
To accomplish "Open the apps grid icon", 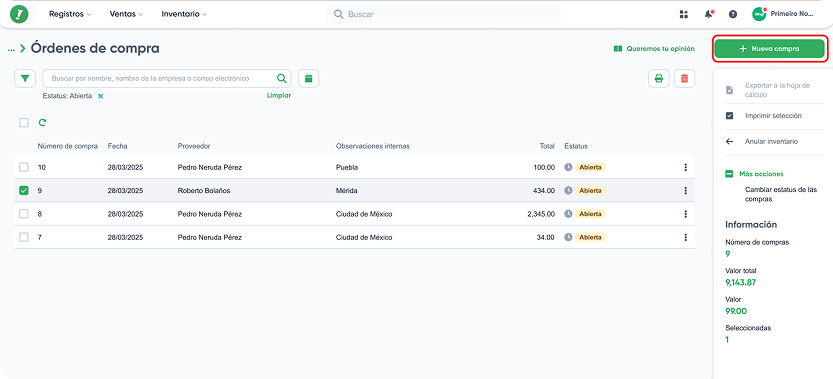I will (x=684, y=14).
